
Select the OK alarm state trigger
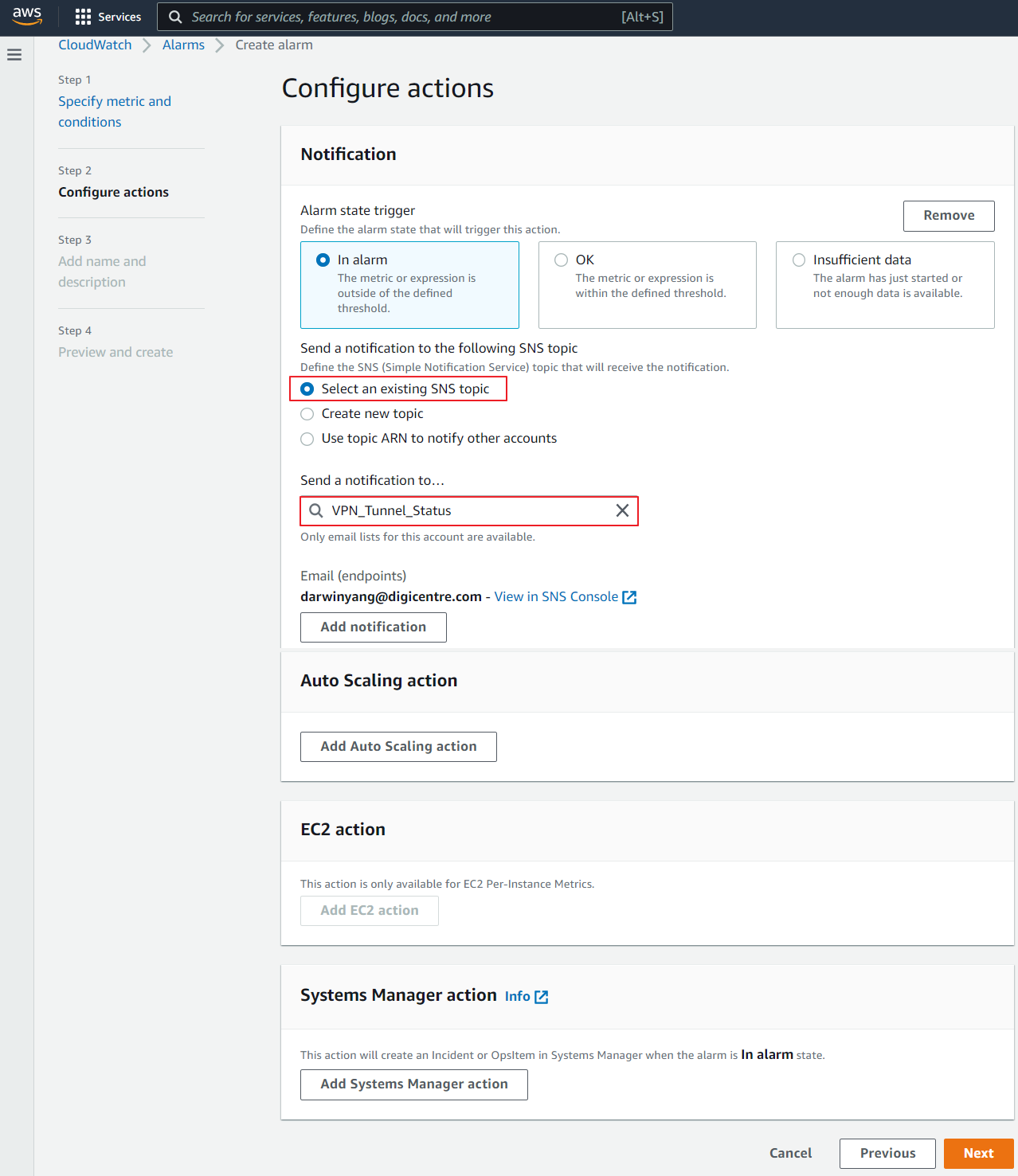point(562,260)
